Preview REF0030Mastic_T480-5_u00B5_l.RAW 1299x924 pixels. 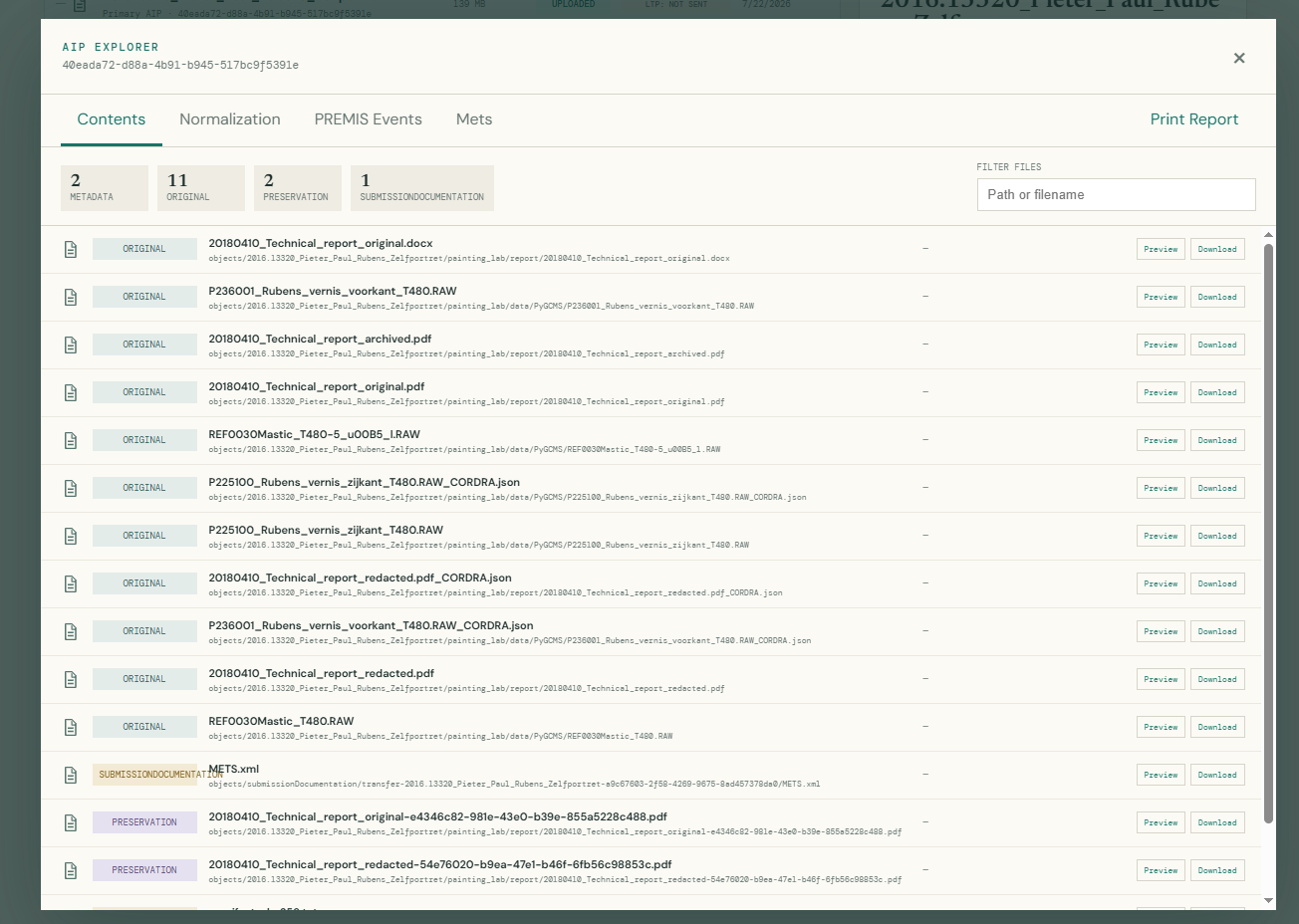tap(1161, 440)
